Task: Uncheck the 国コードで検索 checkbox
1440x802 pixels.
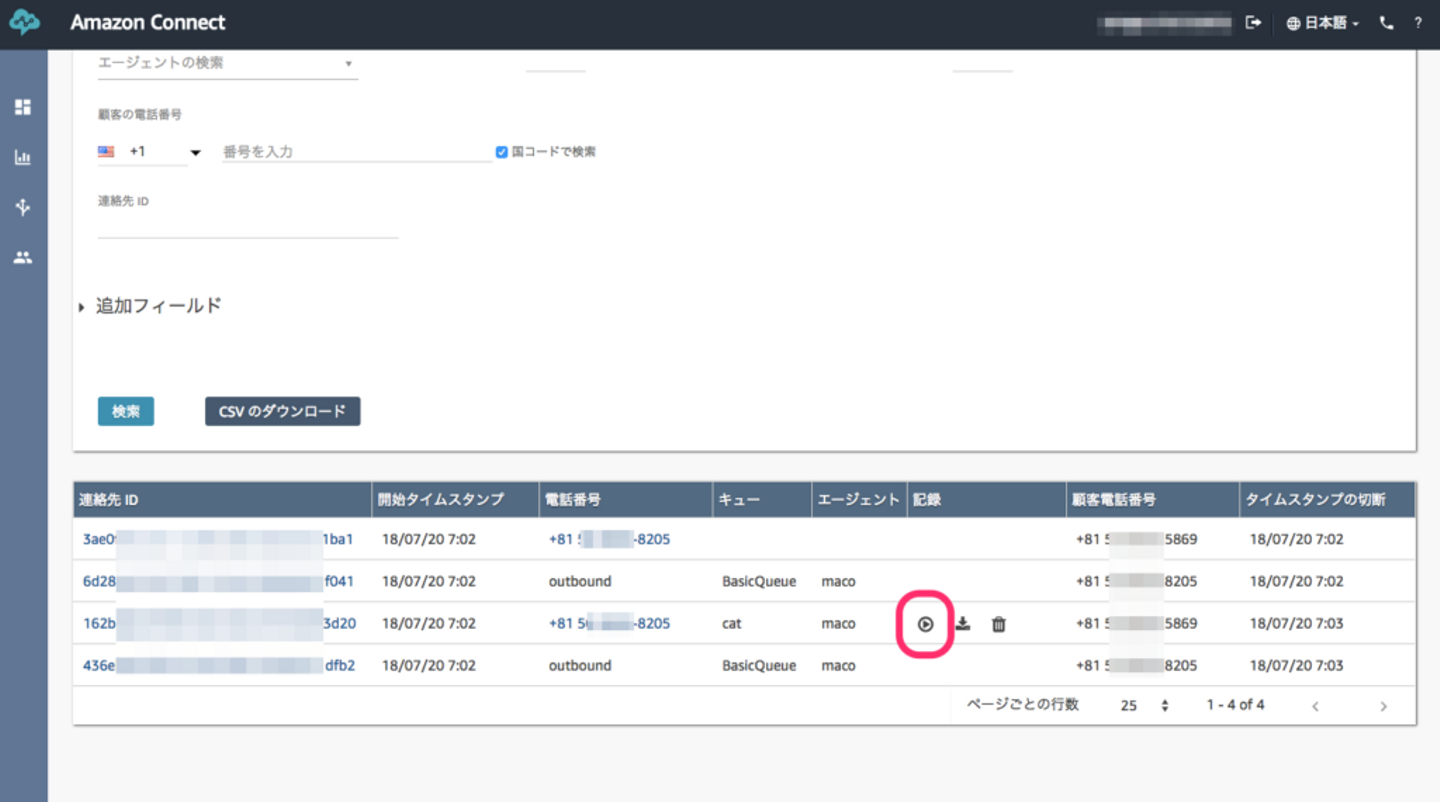Action: [x=502, y=152]
